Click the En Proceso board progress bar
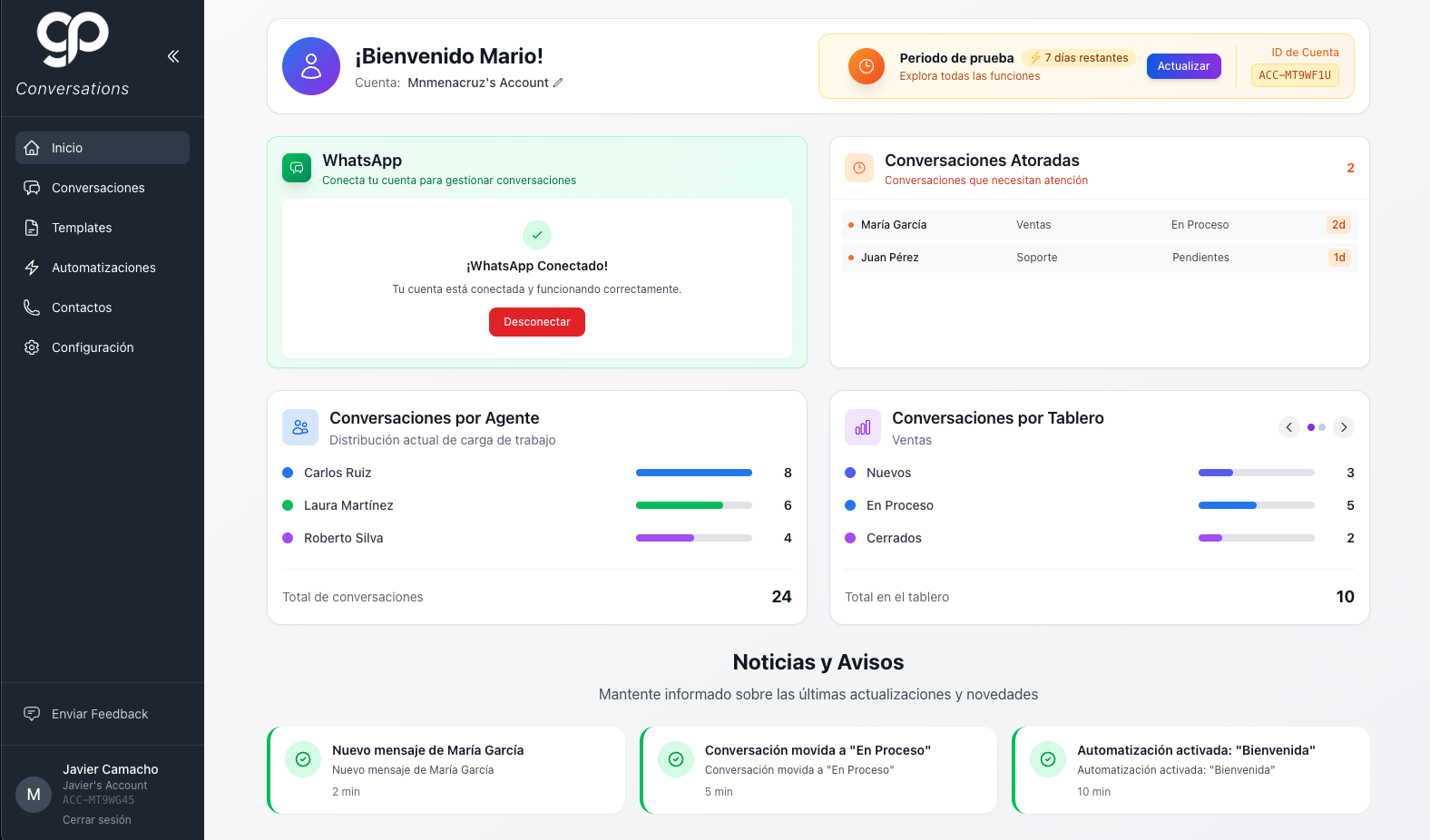Image resolution: width=1430 pixels, height=840 pixels. point(1257,505)
